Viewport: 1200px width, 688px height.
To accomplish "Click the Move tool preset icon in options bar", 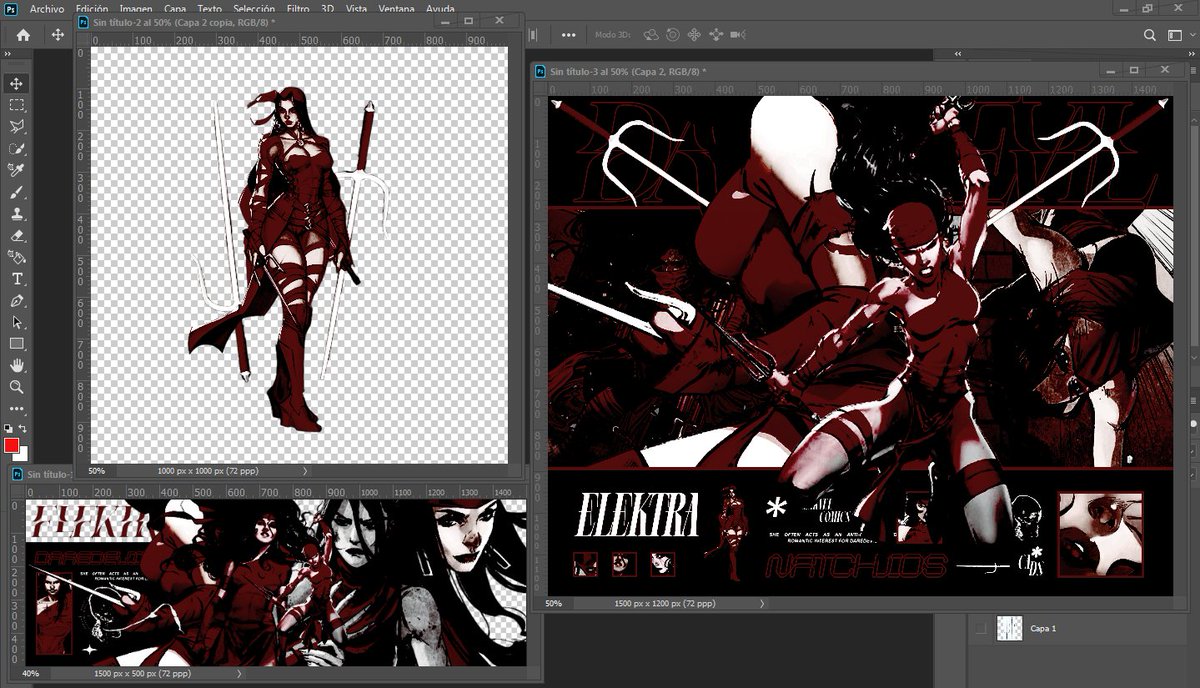I will pos(57,35).
